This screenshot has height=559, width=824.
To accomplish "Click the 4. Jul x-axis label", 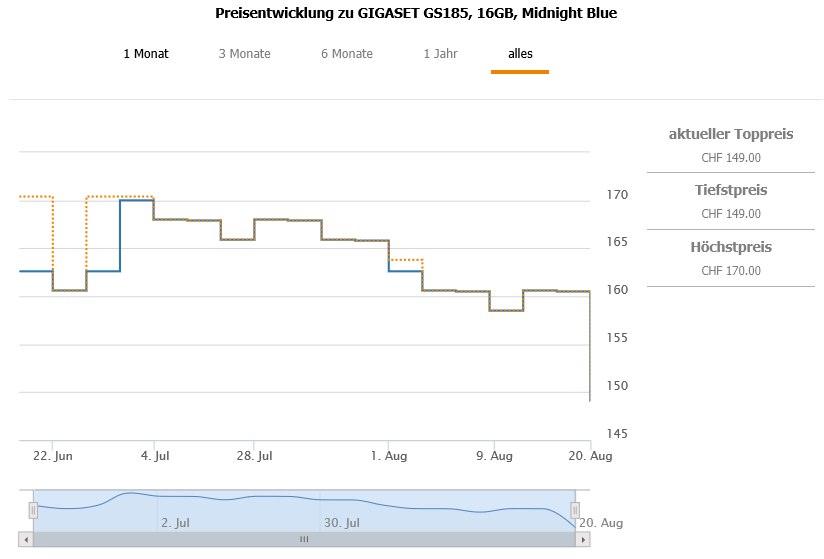I will coord(155,456).
